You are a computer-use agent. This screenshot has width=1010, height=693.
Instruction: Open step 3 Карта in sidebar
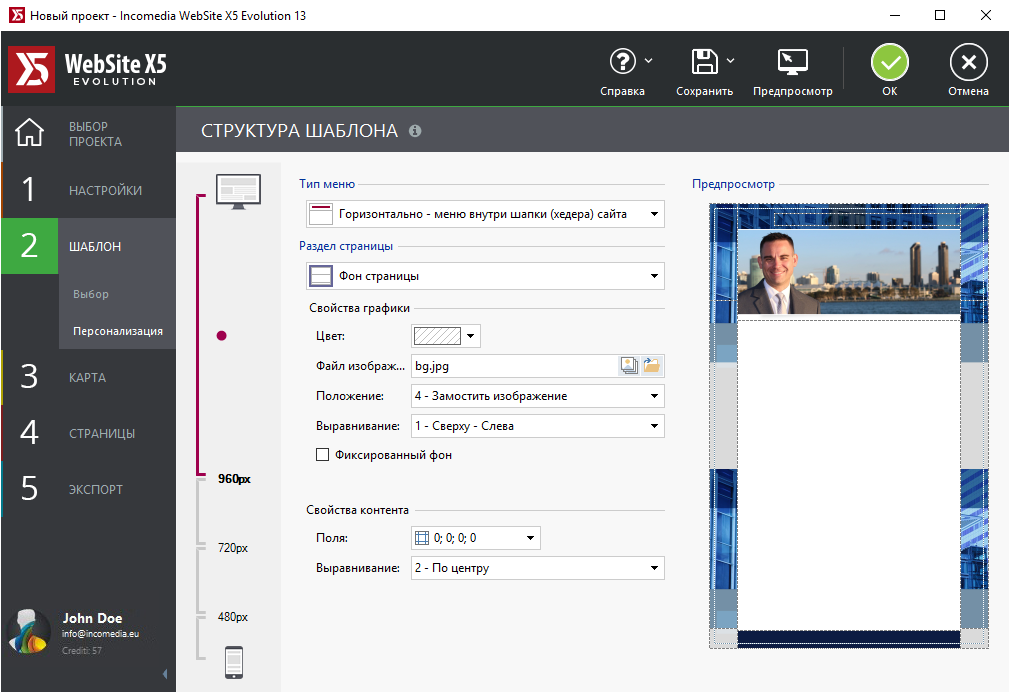click(x=88, y=378)
